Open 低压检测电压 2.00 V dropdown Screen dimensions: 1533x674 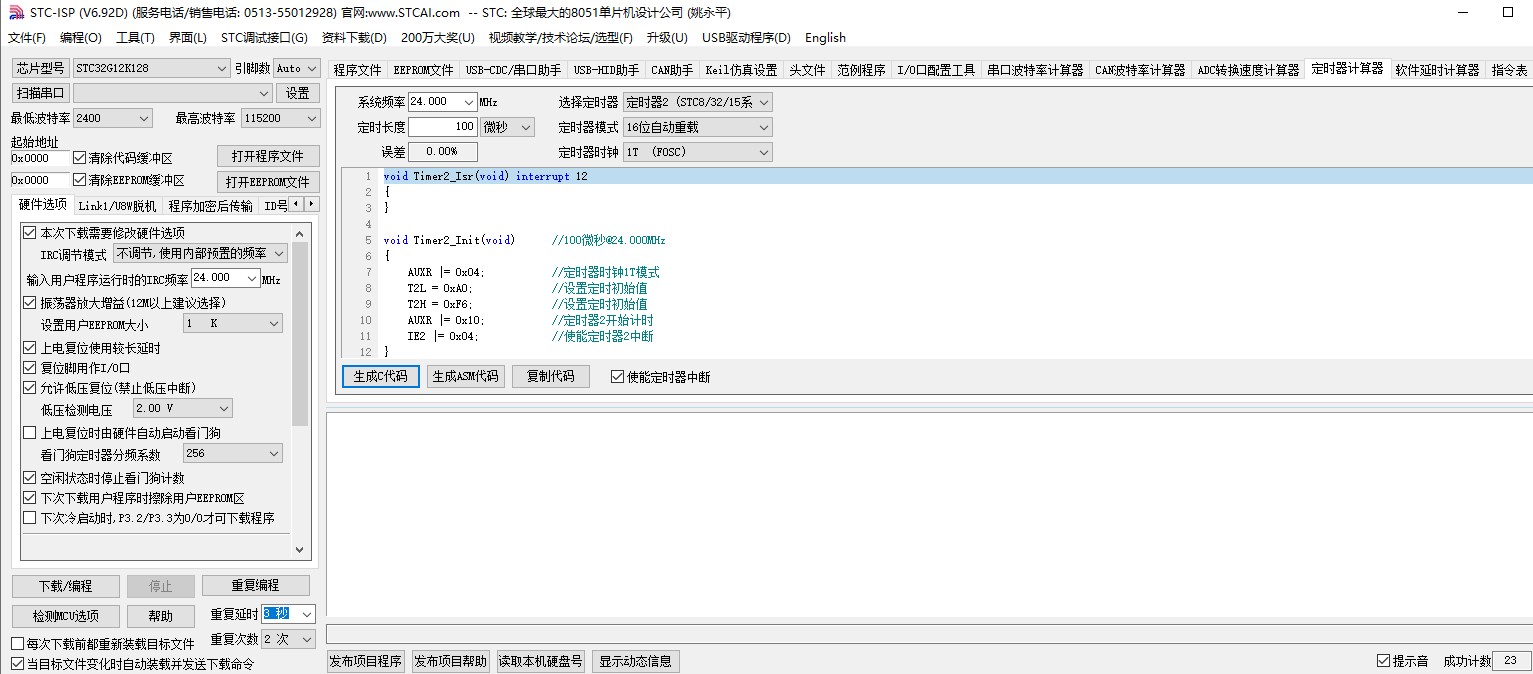tap(183, 409)
